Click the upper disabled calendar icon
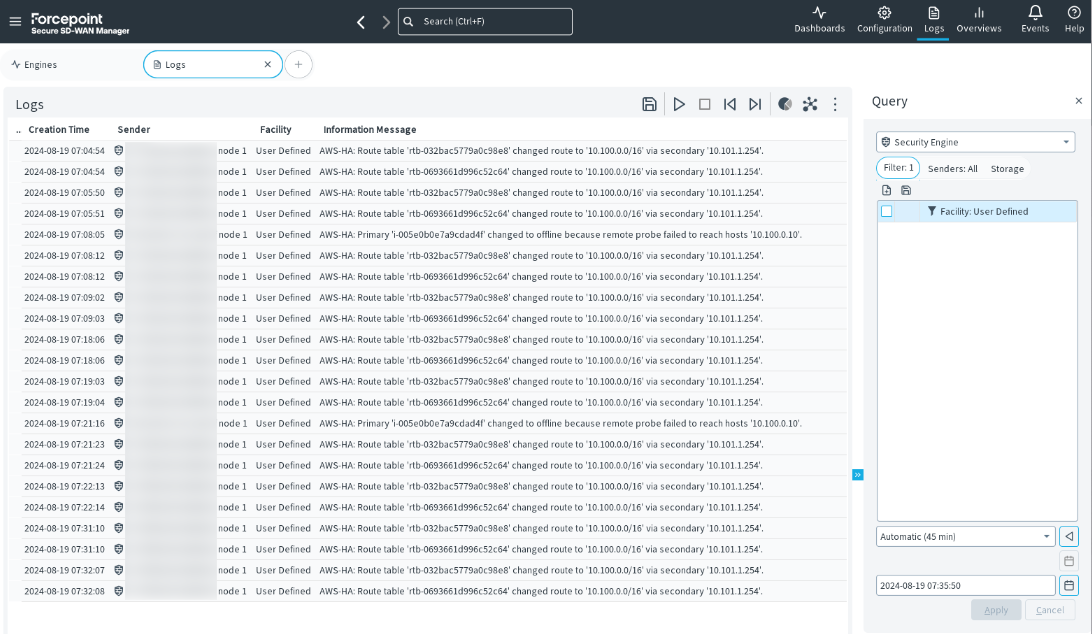 coord(1069,561)
